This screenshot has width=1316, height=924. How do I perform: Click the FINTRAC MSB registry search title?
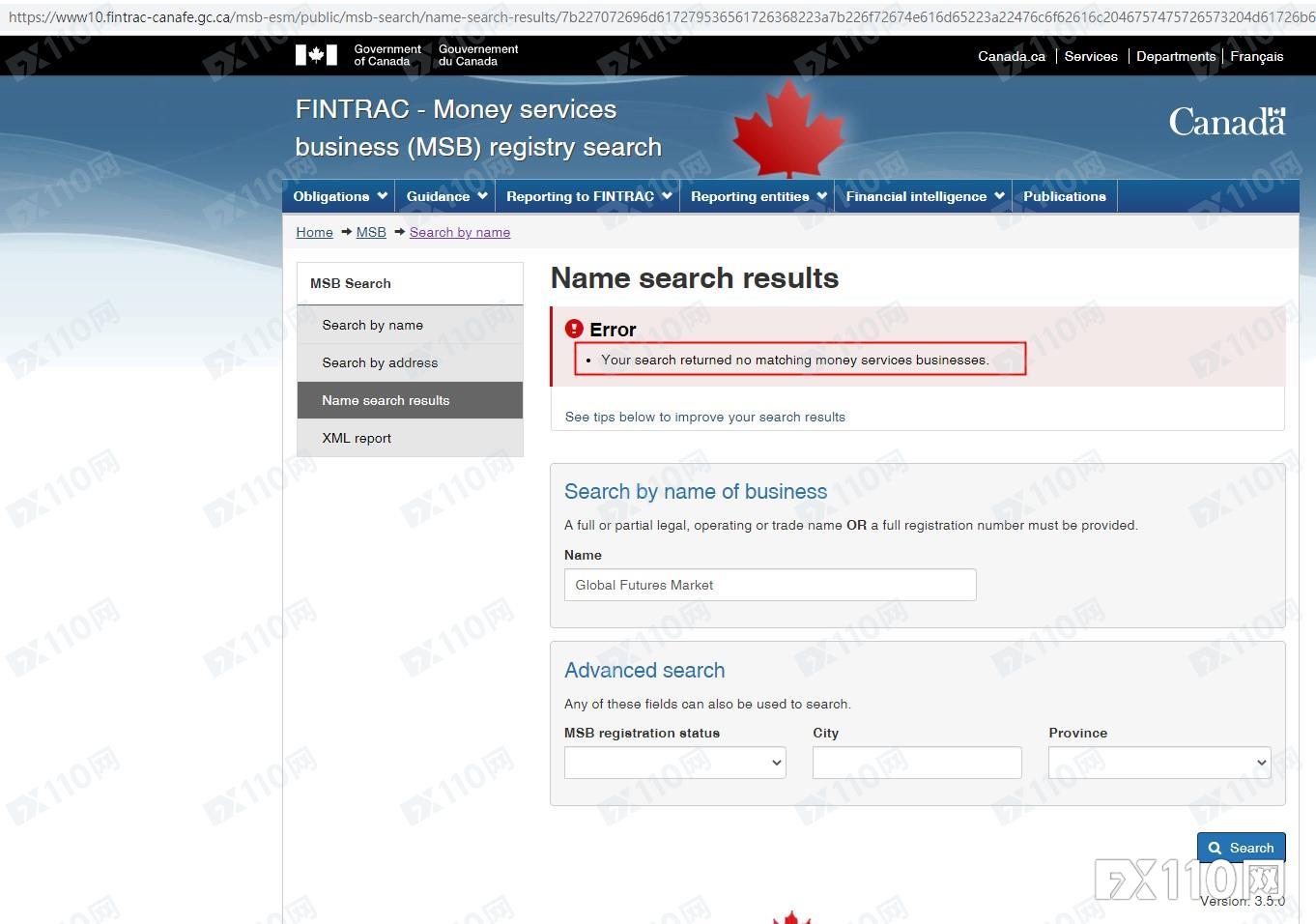478,128
